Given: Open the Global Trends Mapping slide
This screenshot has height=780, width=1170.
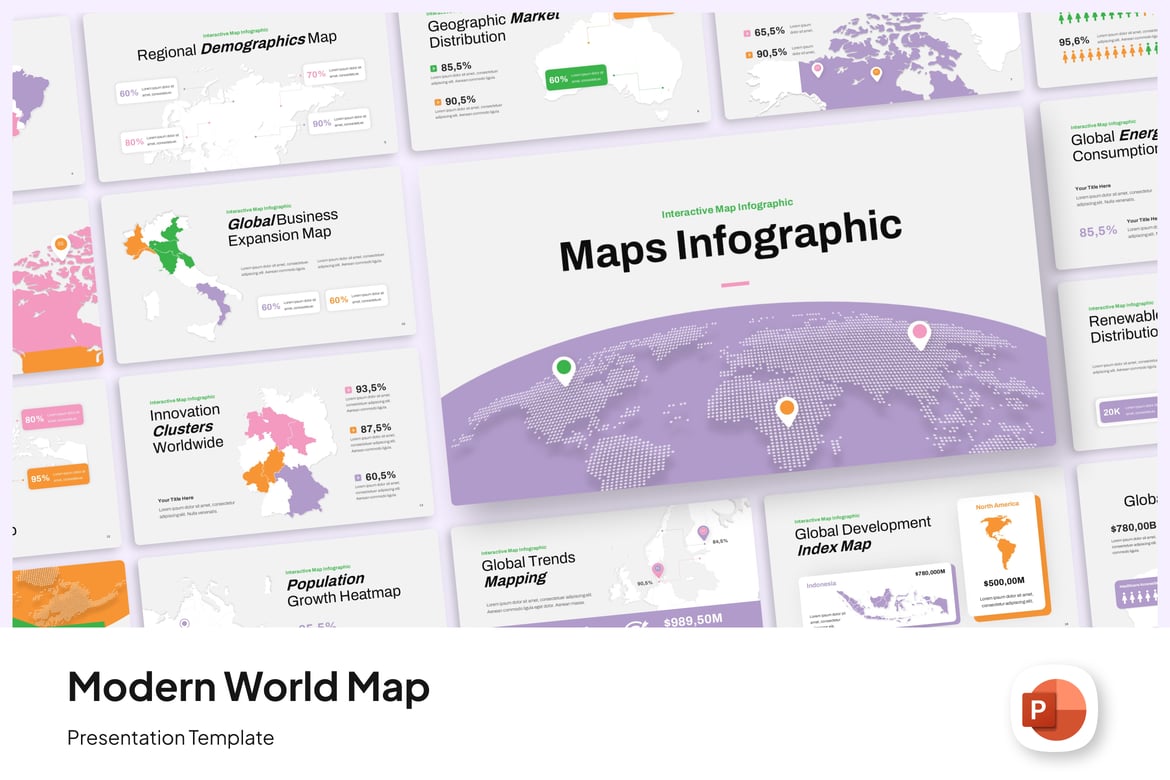Looking at the screenshot, I should coord(606,565).
